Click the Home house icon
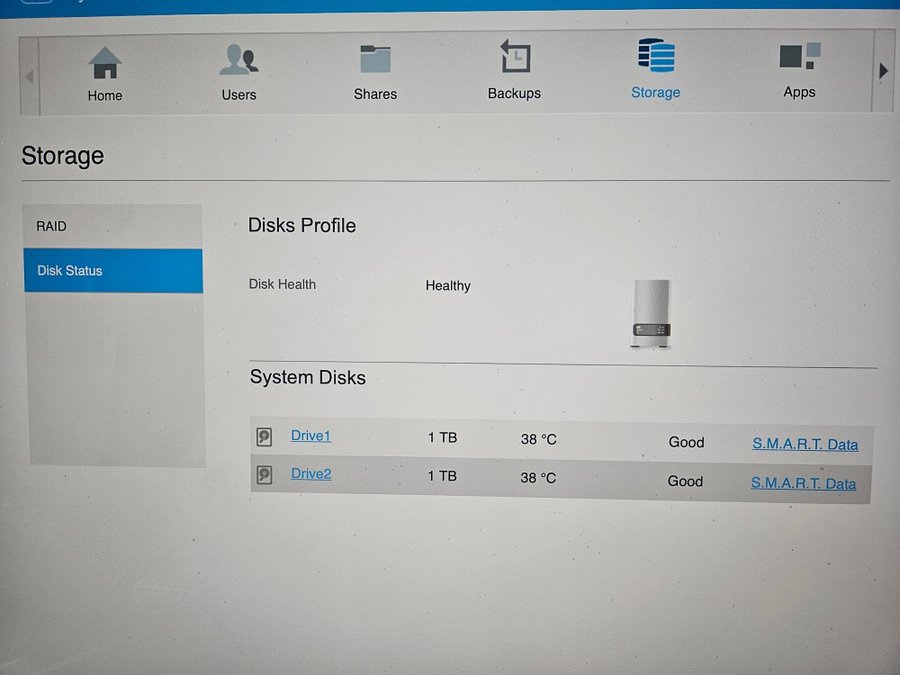 [105, 63]
